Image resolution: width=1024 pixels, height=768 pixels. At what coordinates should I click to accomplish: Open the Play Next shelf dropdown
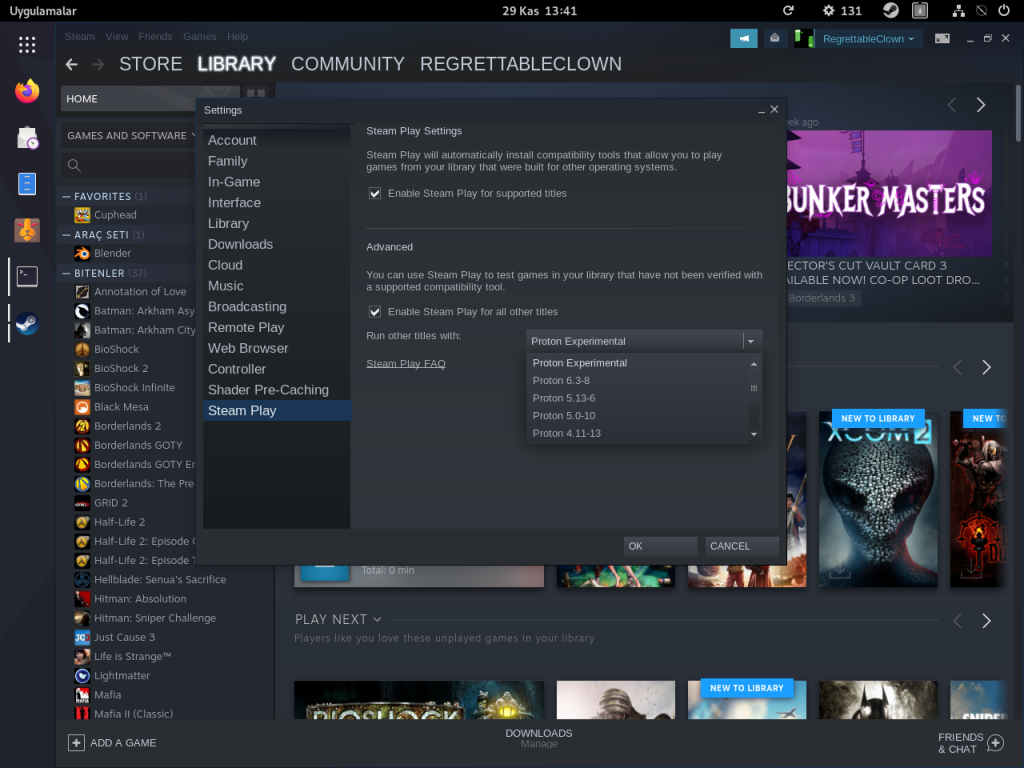click(x=377, y=619)
